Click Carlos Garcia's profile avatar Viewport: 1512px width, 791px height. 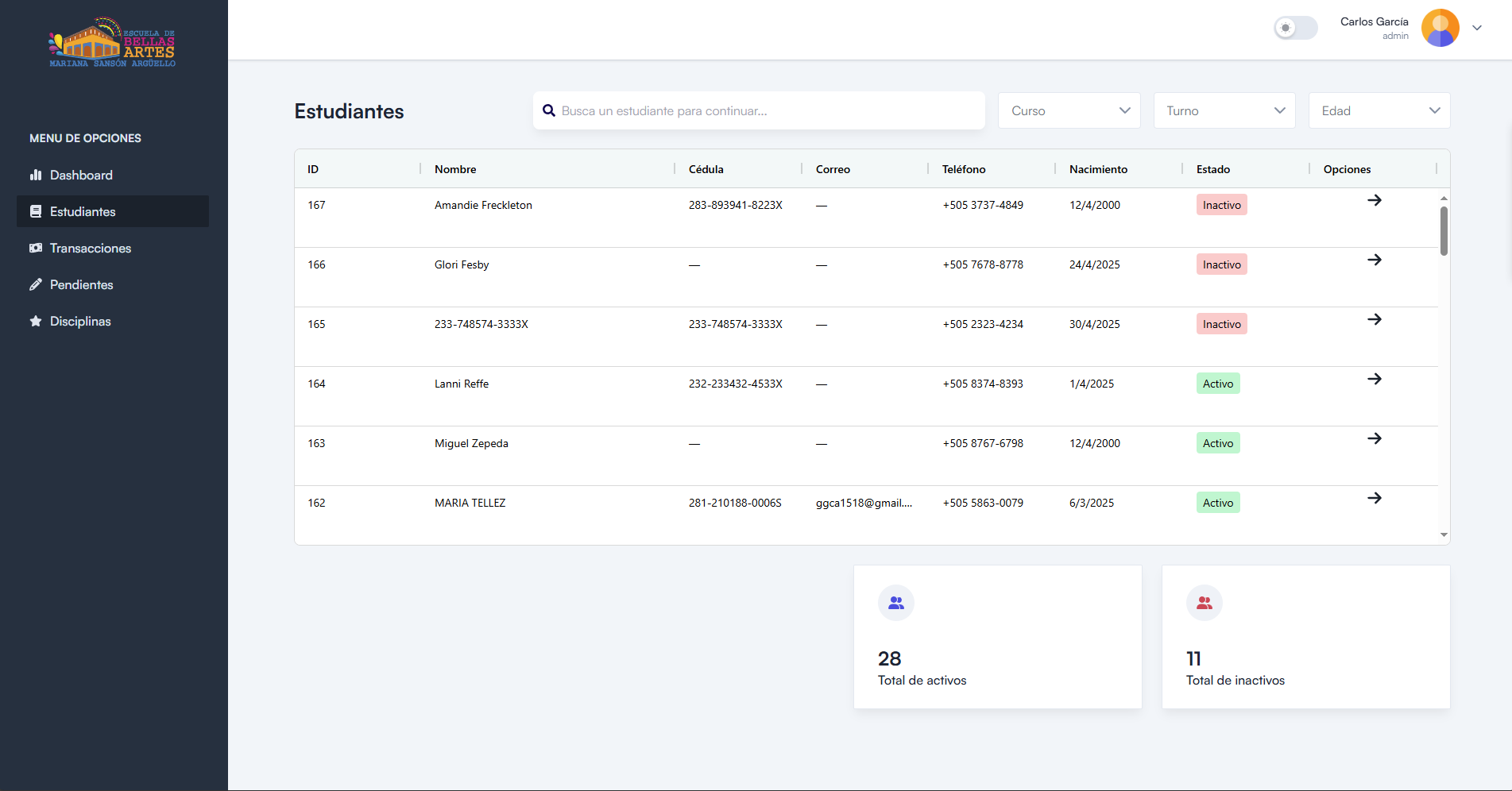click(1440, 28)
